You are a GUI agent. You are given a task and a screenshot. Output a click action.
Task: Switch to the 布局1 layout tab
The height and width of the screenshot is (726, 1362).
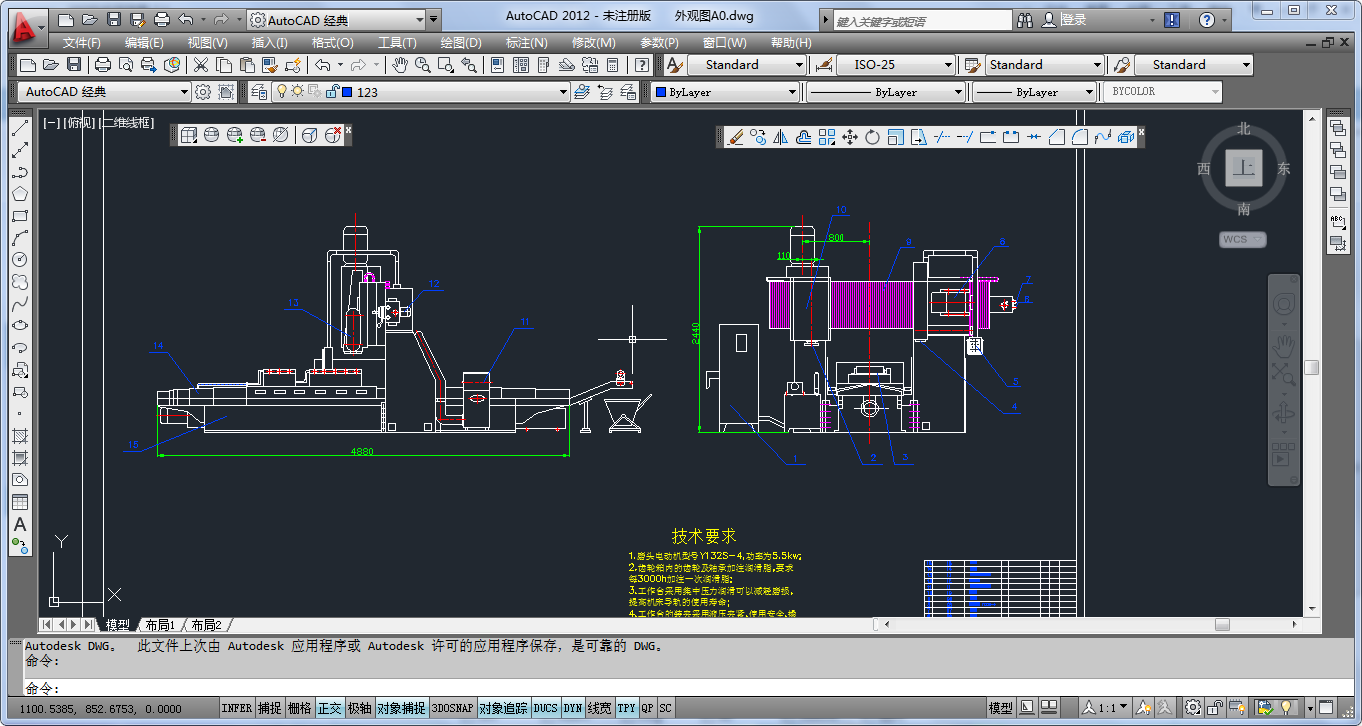(159, 625)
